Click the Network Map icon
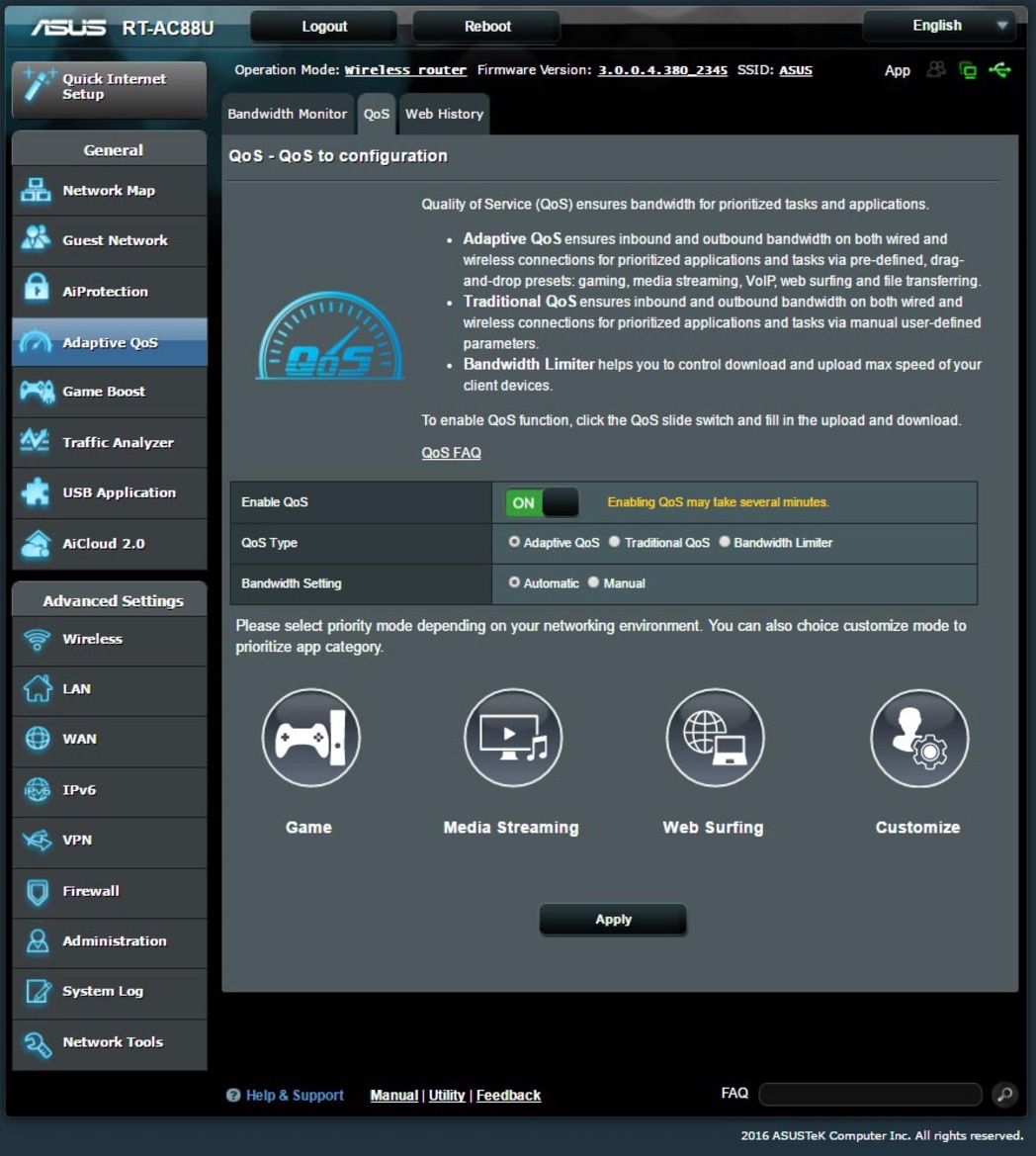 point(36,190)
